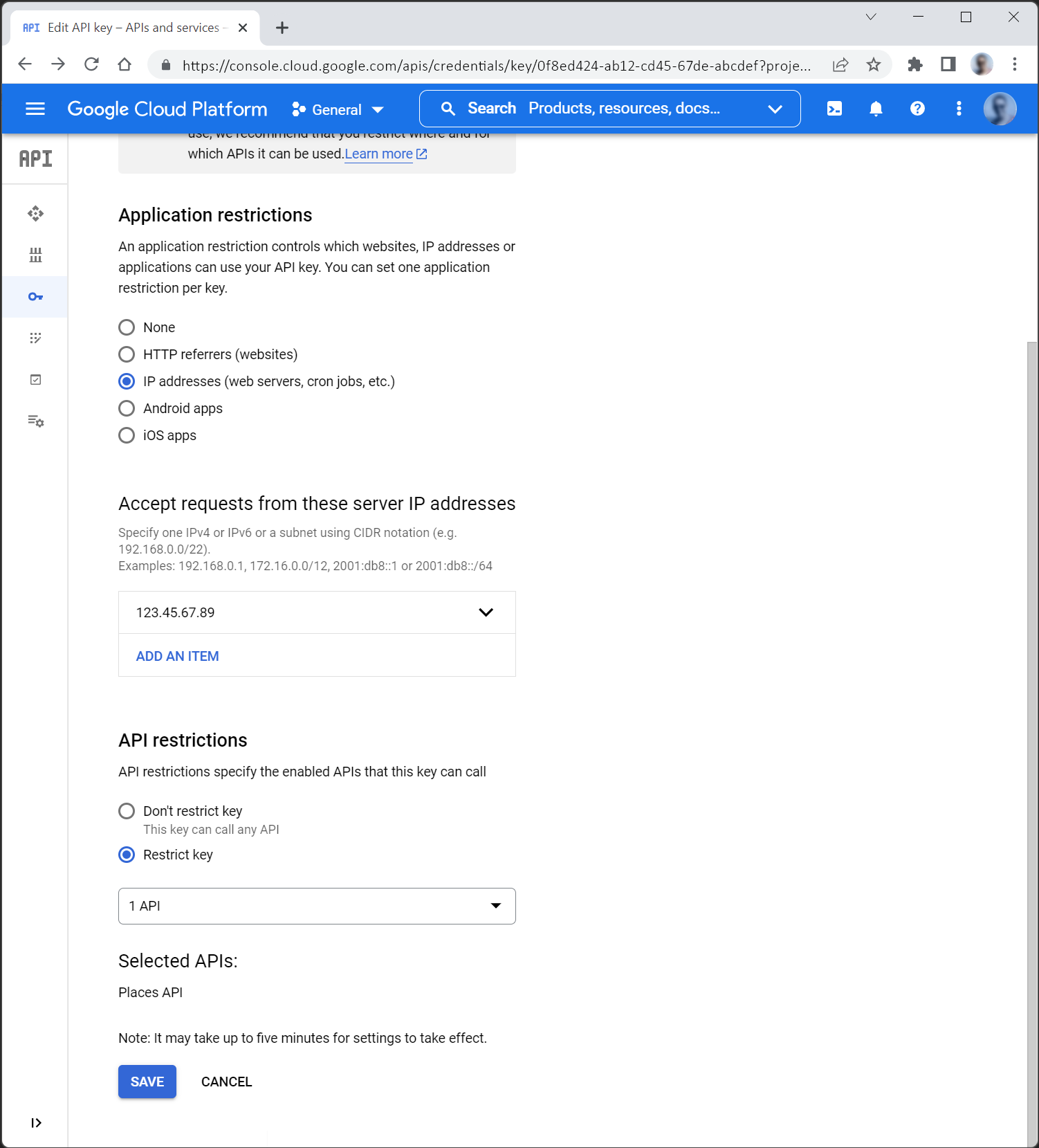
Task: Choose the Android apps restriction
Action: 127,408
